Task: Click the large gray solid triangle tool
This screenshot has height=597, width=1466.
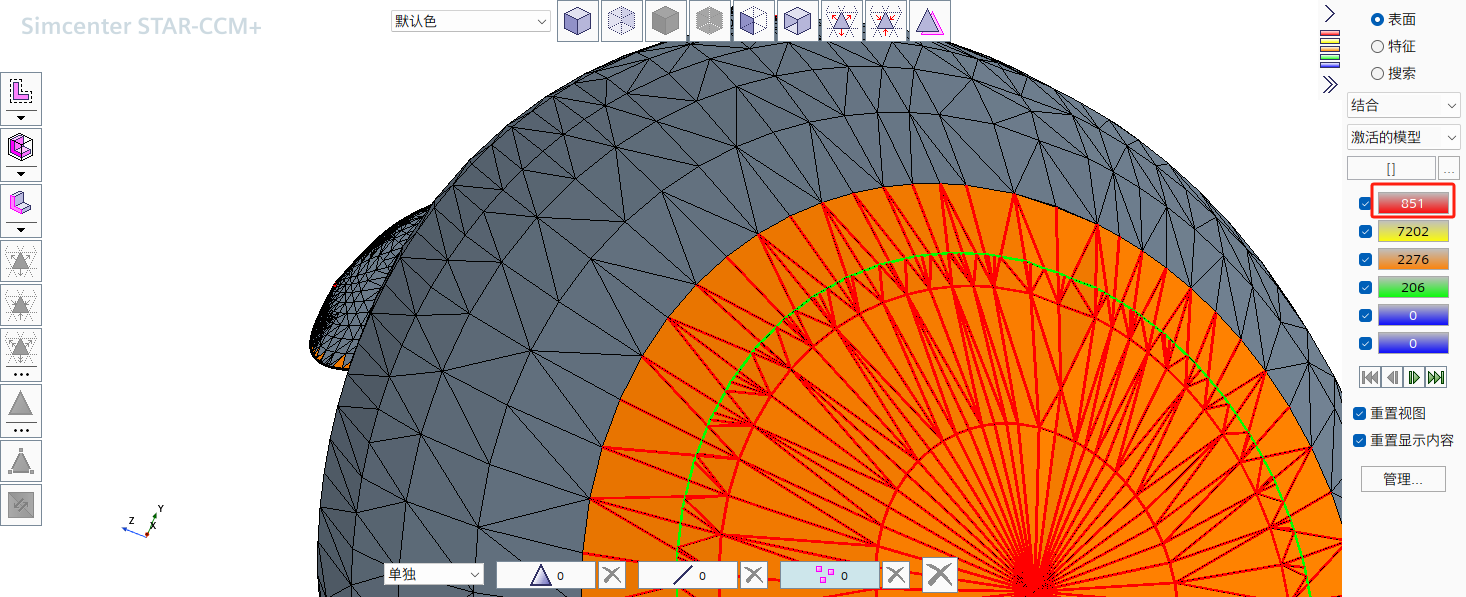Action: (x=21, y=405)
